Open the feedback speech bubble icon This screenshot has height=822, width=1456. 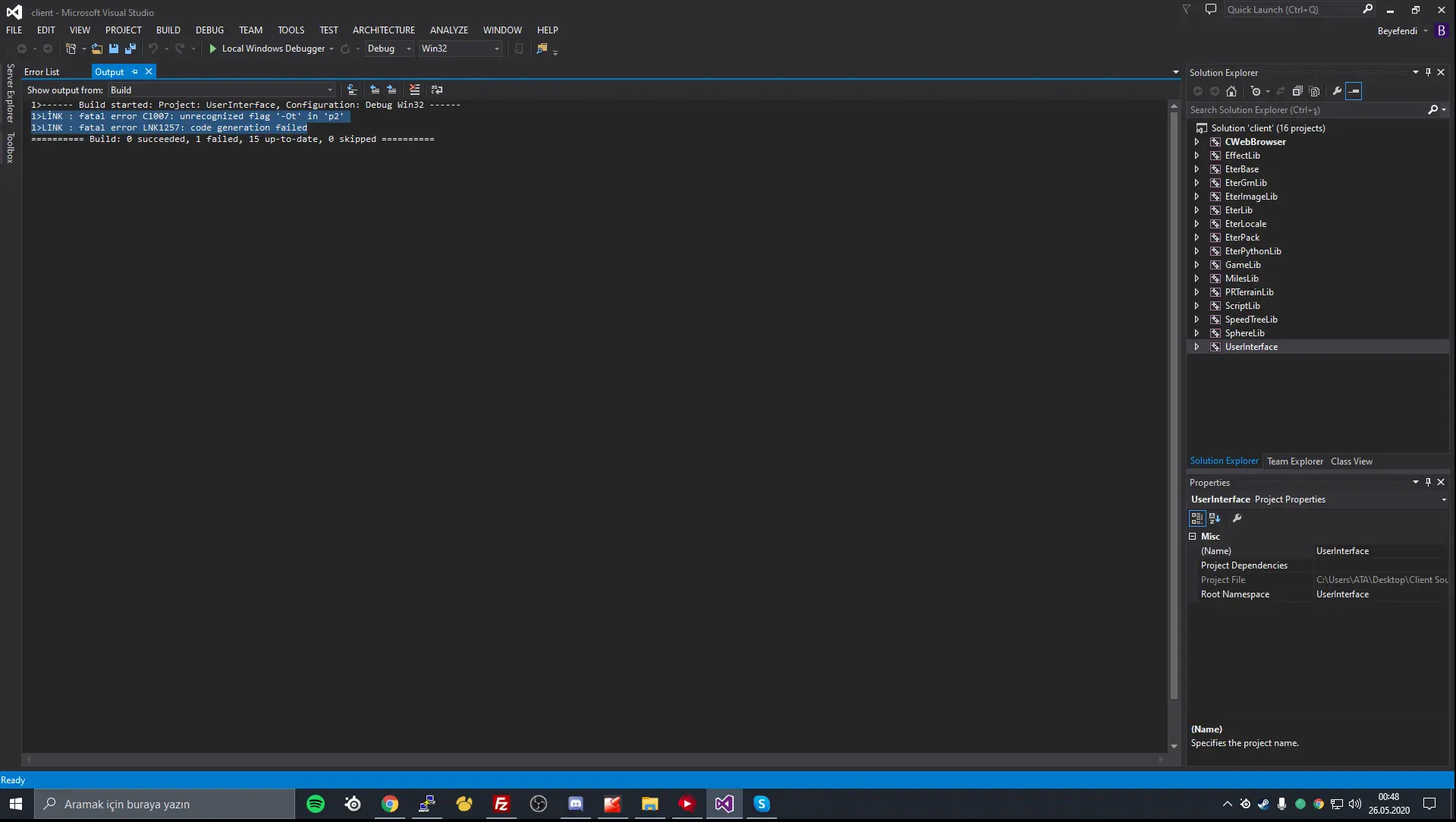pyautogui.click(x=1211, y=9)
